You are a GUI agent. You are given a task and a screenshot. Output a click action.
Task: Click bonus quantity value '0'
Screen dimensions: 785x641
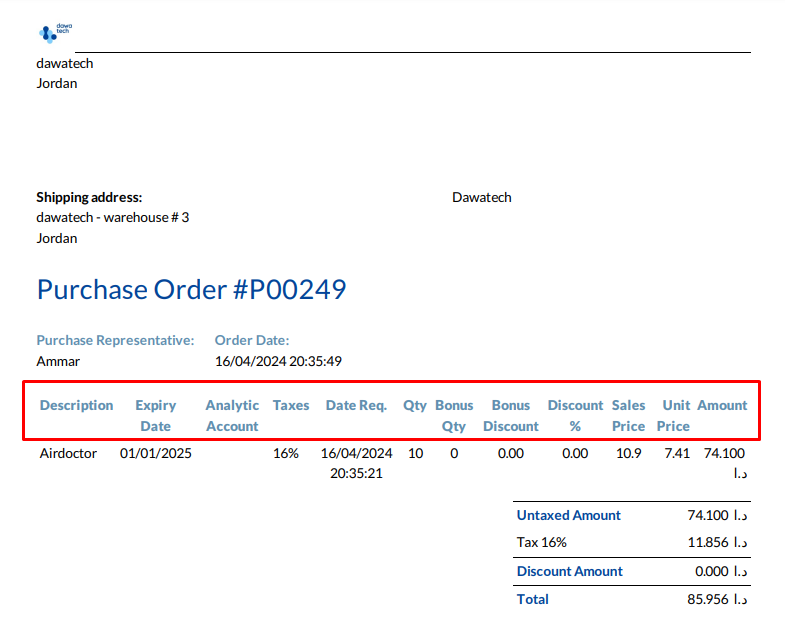coord(454,453)
